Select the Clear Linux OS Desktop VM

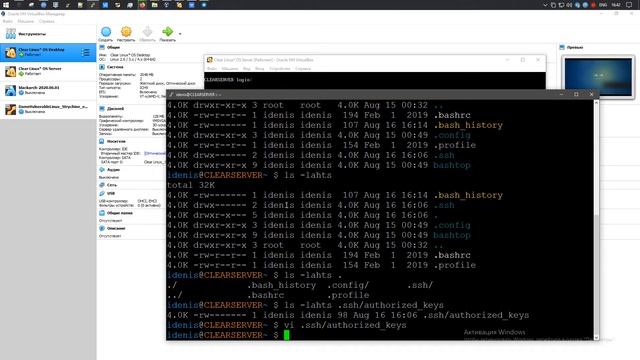click(x=48, y=52)
